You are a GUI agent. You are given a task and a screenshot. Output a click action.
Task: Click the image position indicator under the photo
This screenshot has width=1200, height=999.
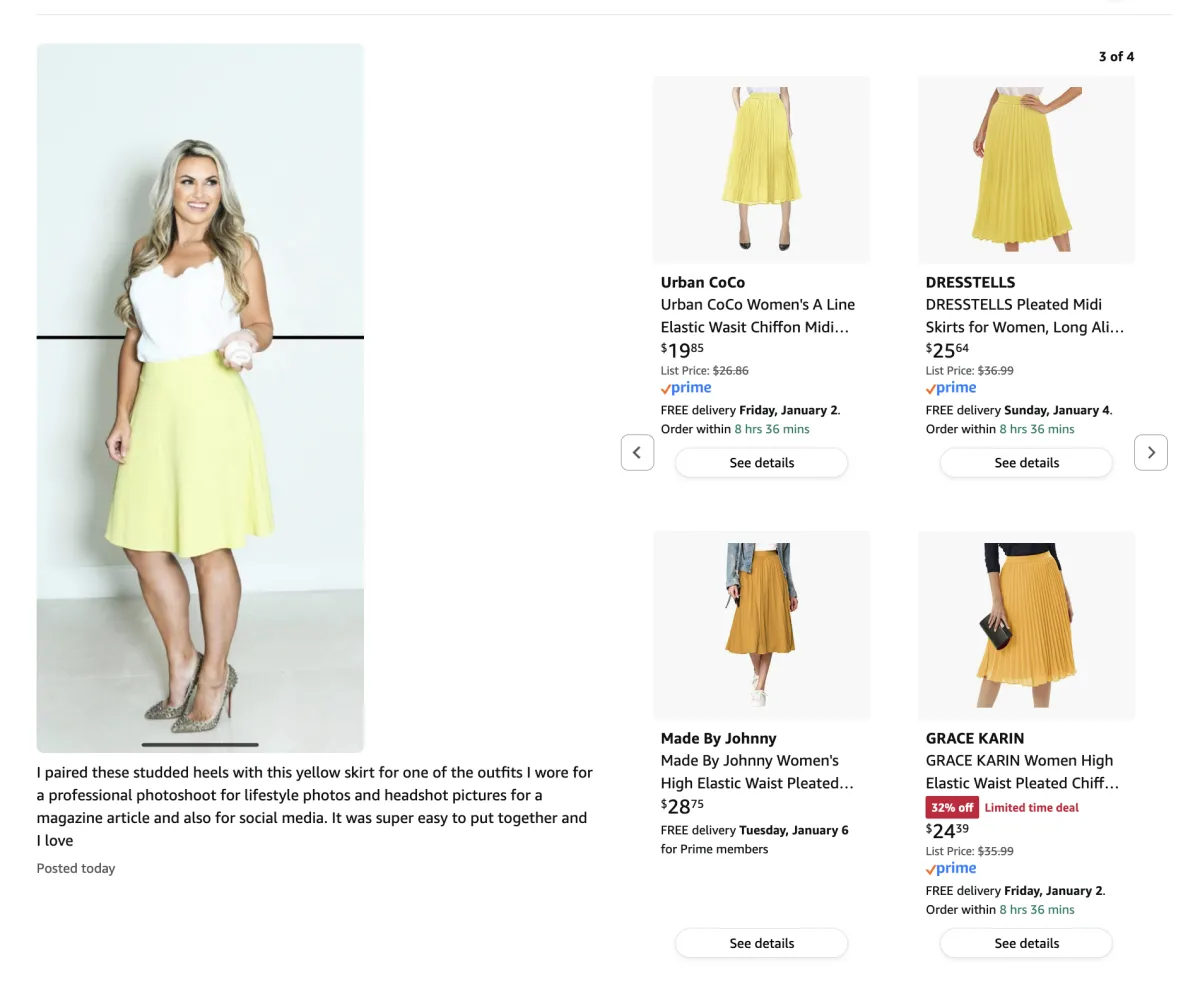199,744
